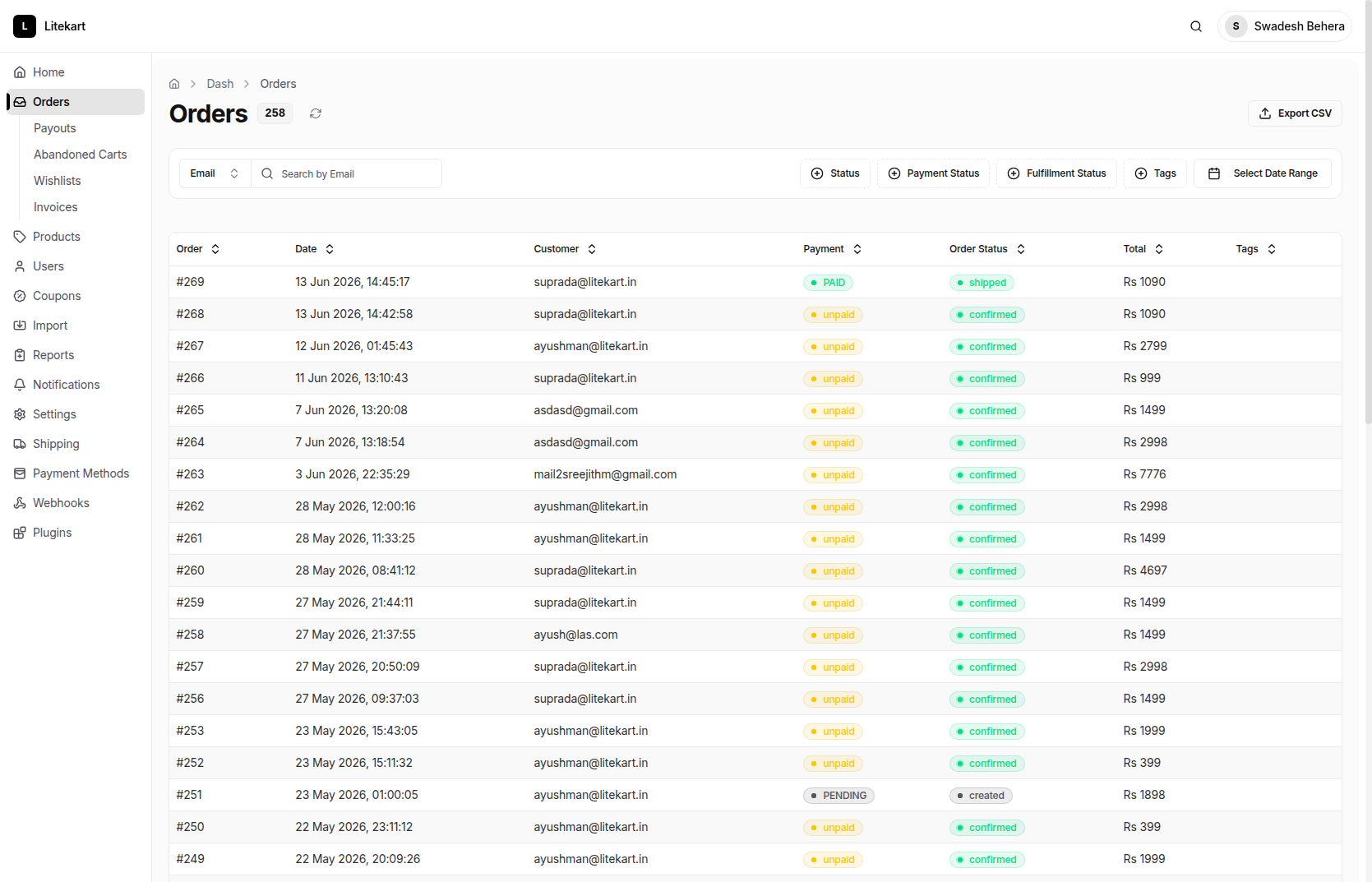Screen dimensions: 1372x882
Task: Open the Fulfillment Status filter dropdown
Action: coord(1056,173)
